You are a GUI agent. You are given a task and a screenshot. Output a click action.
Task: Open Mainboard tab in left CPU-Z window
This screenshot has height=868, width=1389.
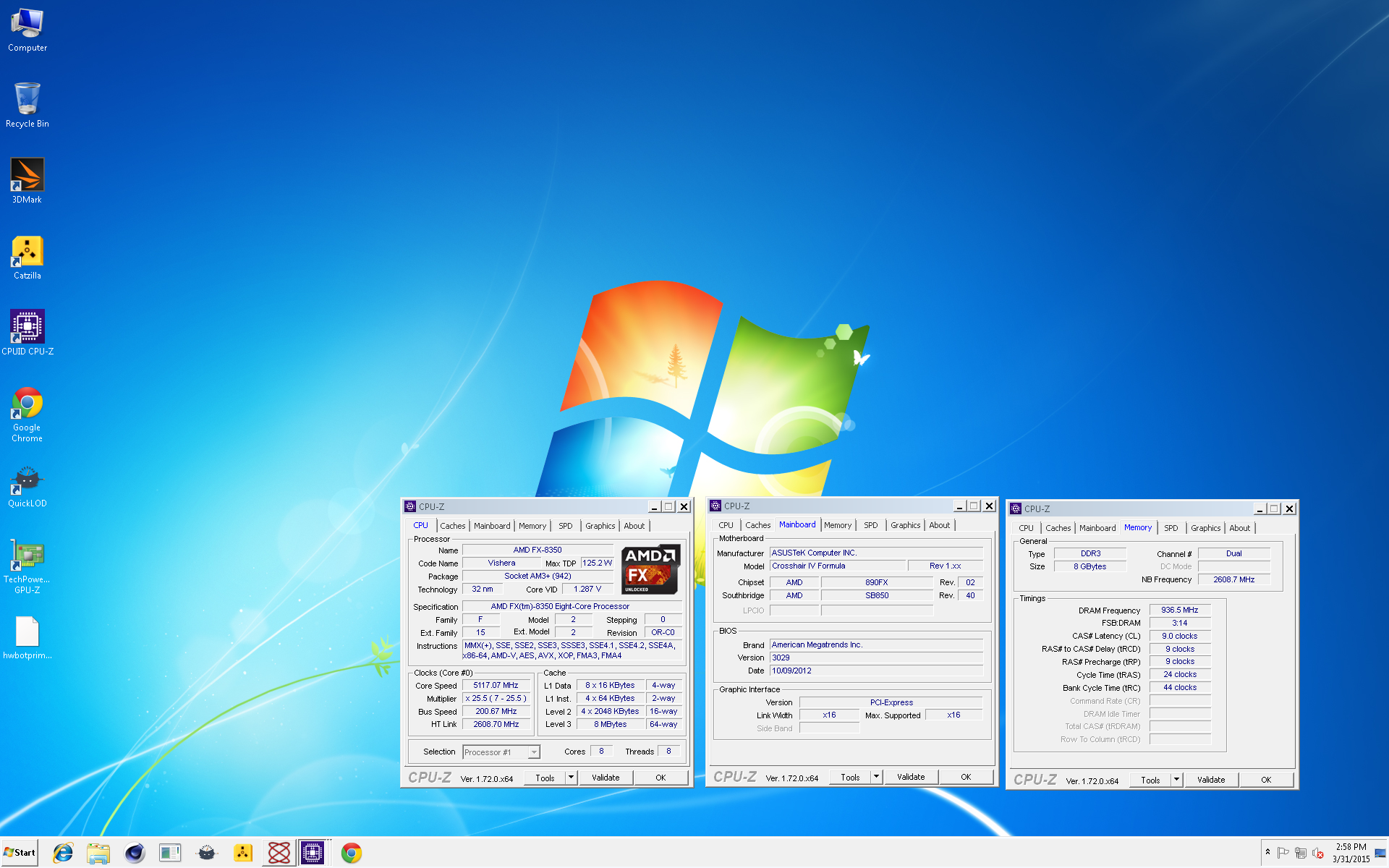tap(492, 526)
